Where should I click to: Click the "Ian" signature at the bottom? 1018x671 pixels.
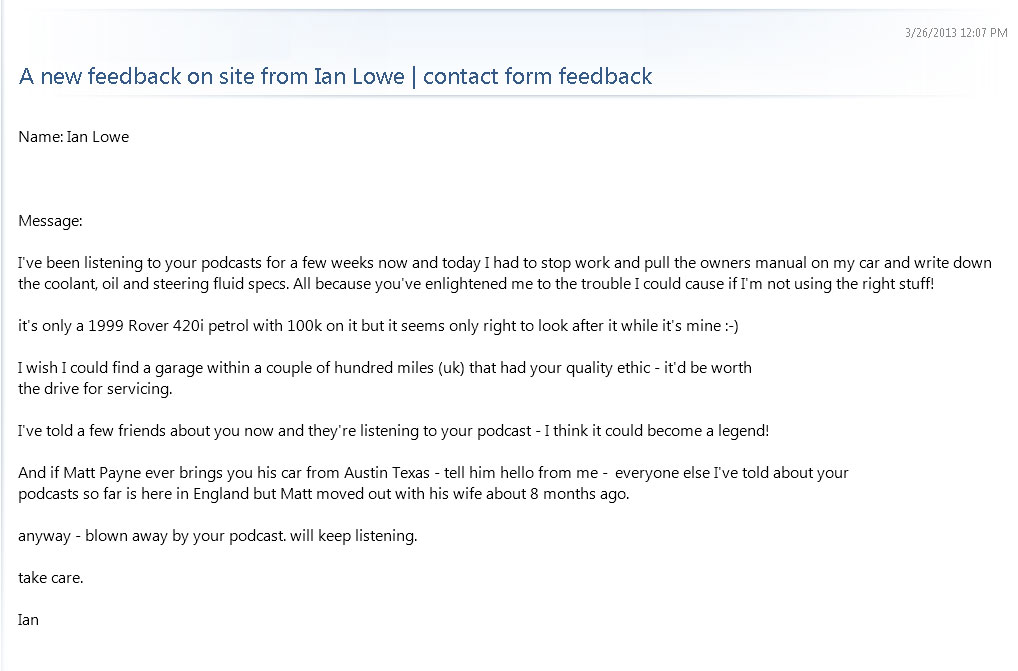pyautogui.click(x=28, y=620)
